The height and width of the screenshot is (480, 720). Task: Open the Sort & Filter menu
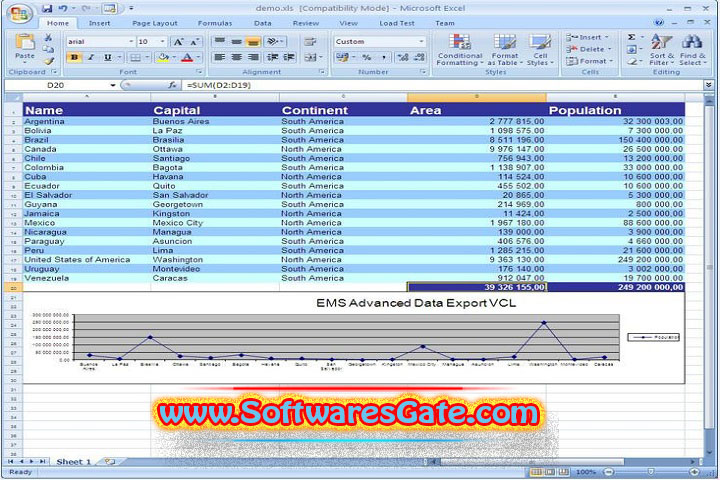click(662, 50)
